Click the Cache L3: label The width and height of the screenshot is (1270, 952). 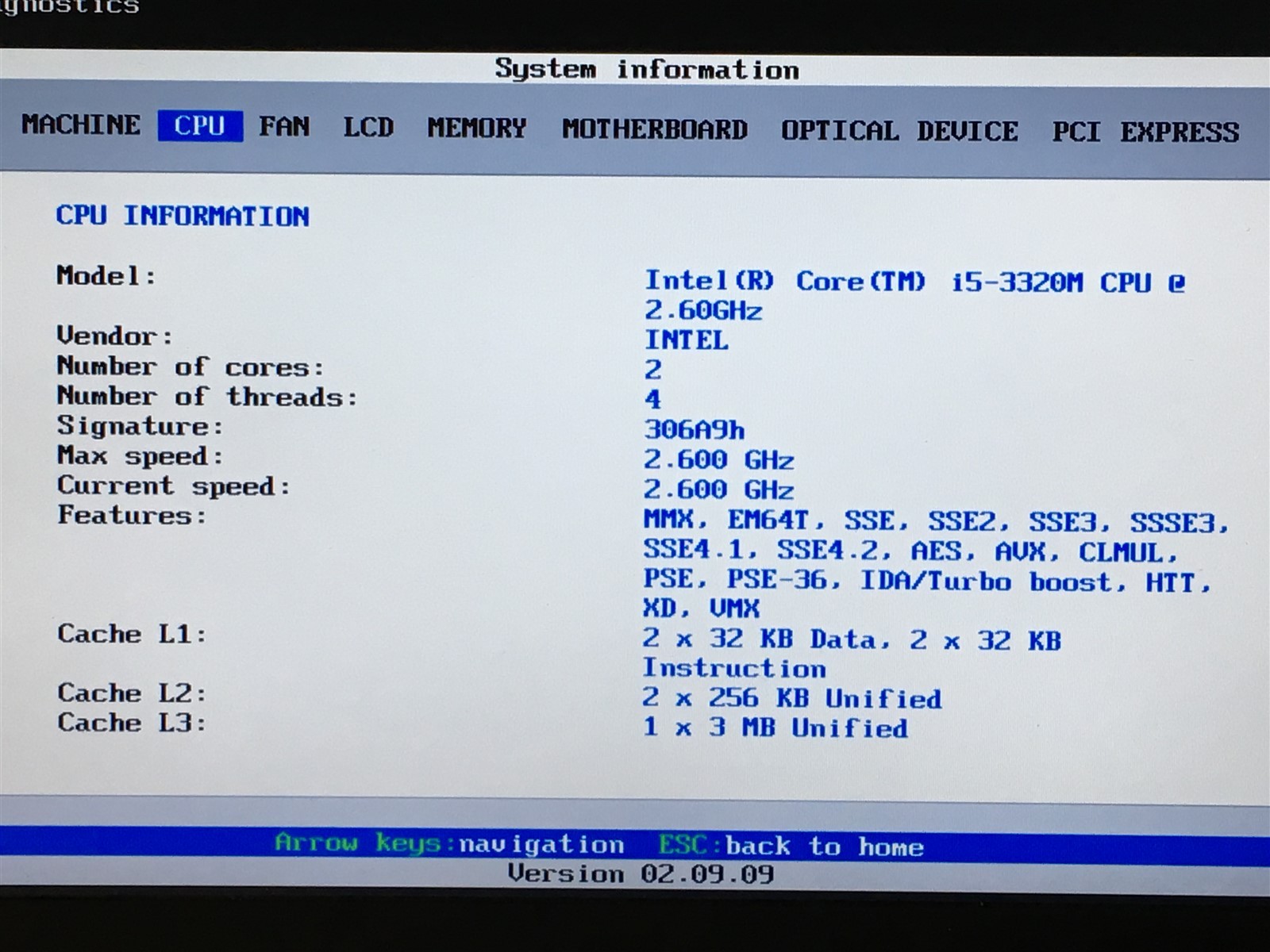132,723
